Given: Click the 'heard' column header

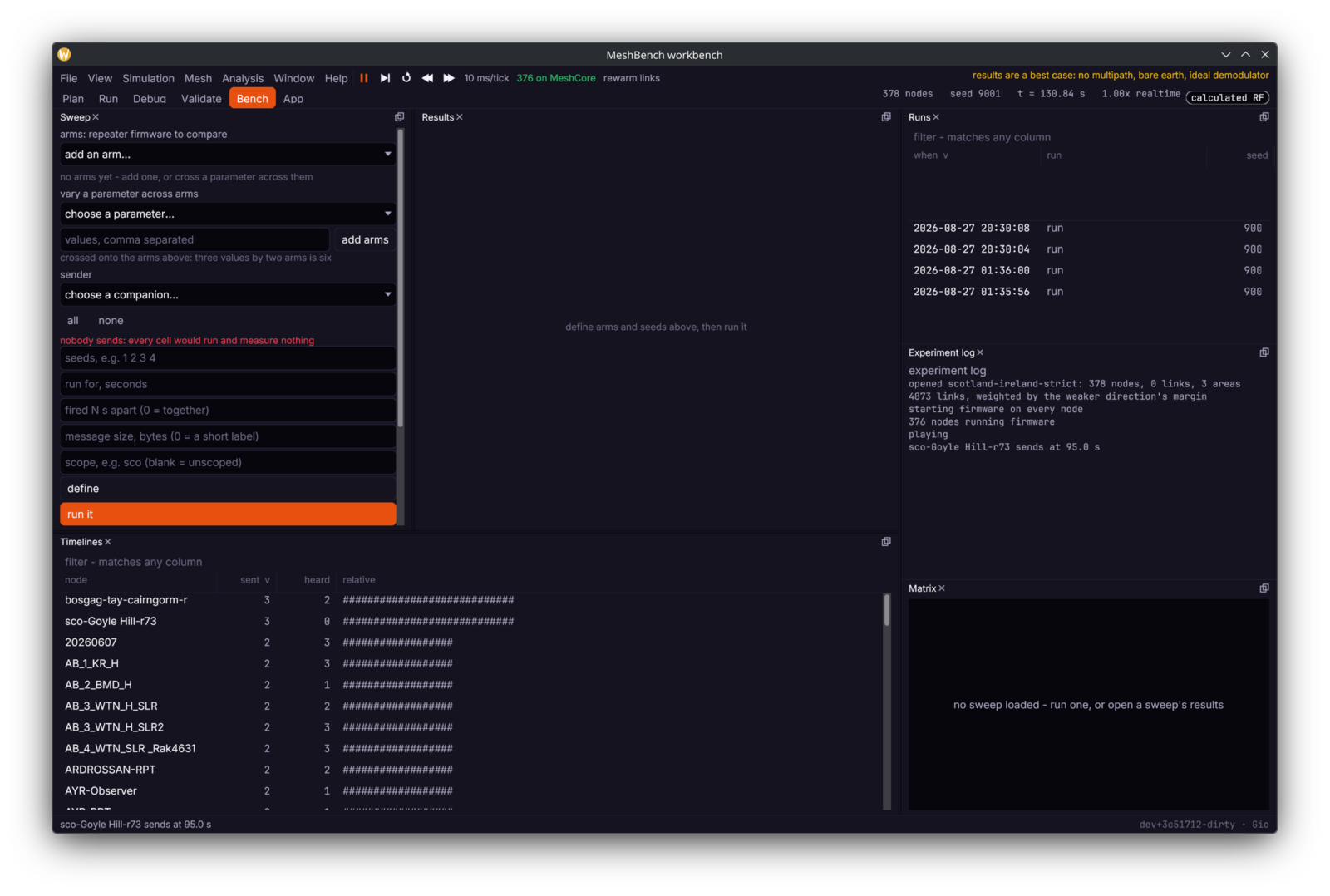Looking at the screenshot, I should [x=317, y=580].
